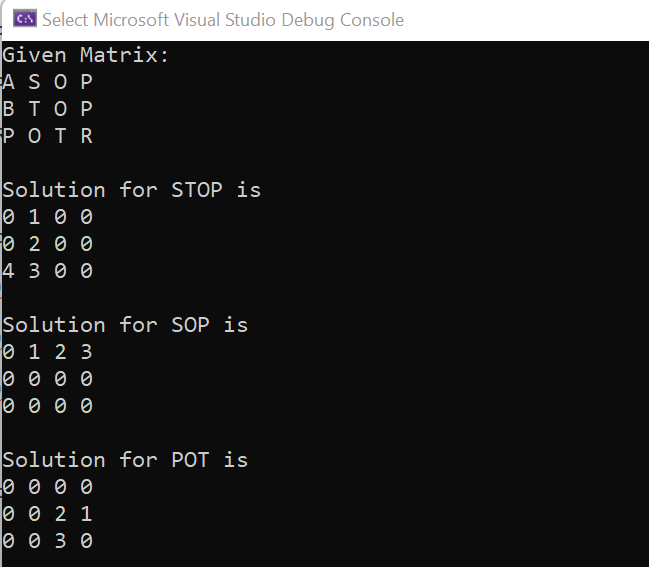The image size is (649, 567).
Task: Click the standalone letter S in the matrix
Action: [x=34, y=82]
